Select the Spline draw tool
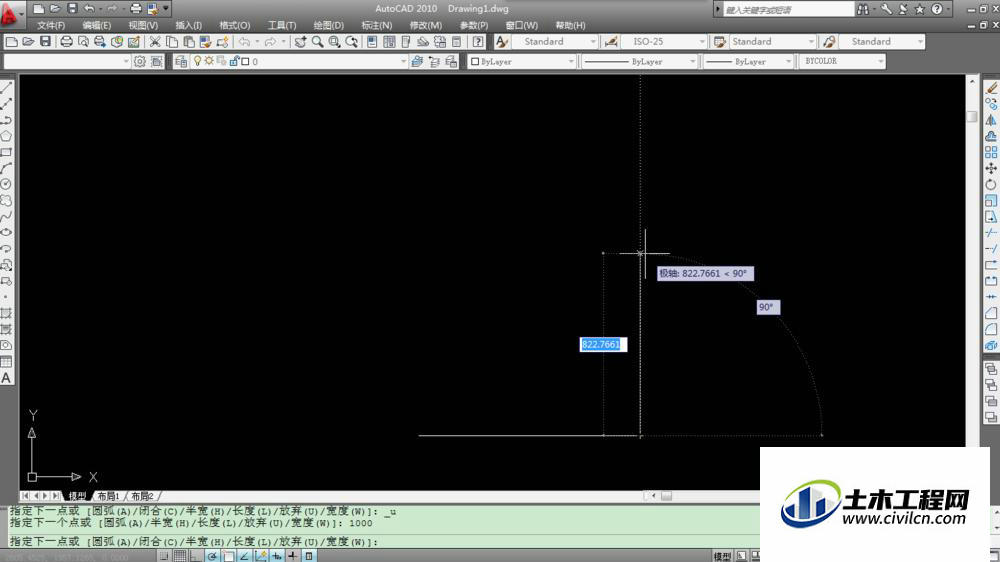This screenshot has width=1000, height=562. coord(6,216)
